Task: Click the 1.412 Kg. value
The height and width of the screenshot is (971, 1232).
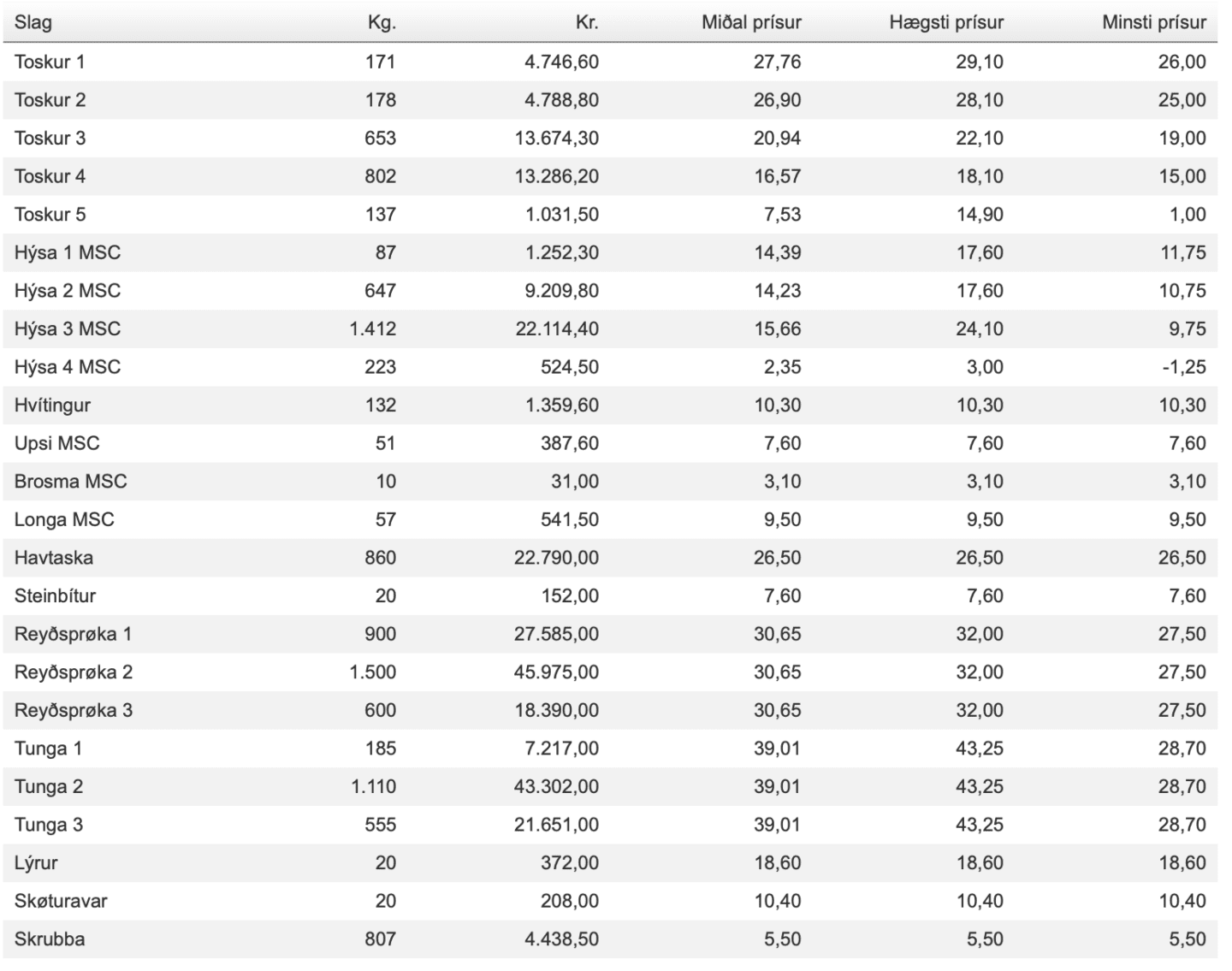Action: coord(373,329)
